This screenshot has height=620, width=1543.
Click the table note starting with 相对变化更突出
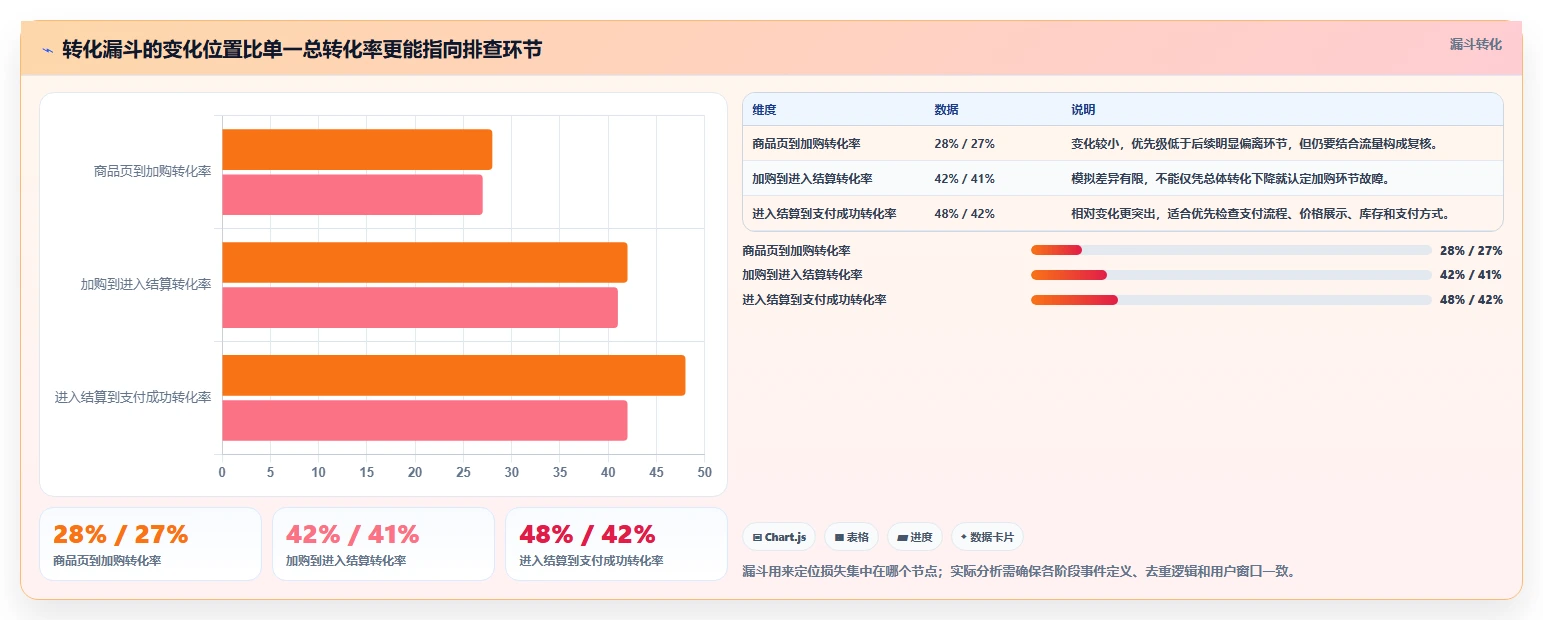(1260, 214)
